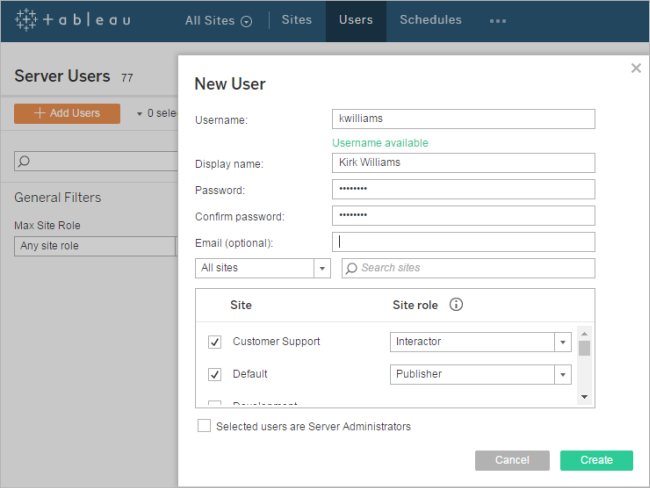Open the more options ellipsis menu
Viewport: 650px width, 488px height.
497,21
